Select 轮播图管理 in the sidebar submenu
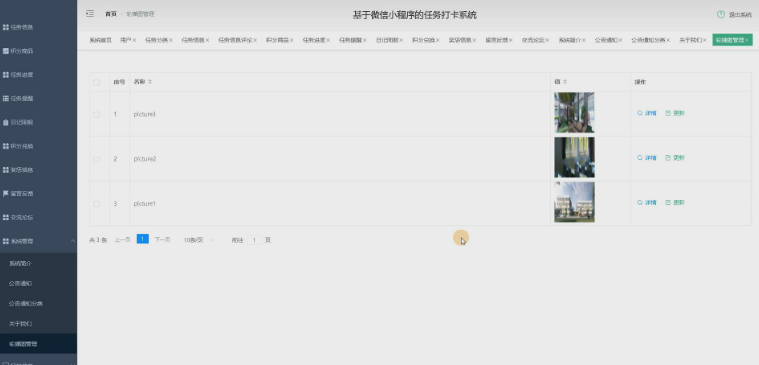 [x=38, y=344]
